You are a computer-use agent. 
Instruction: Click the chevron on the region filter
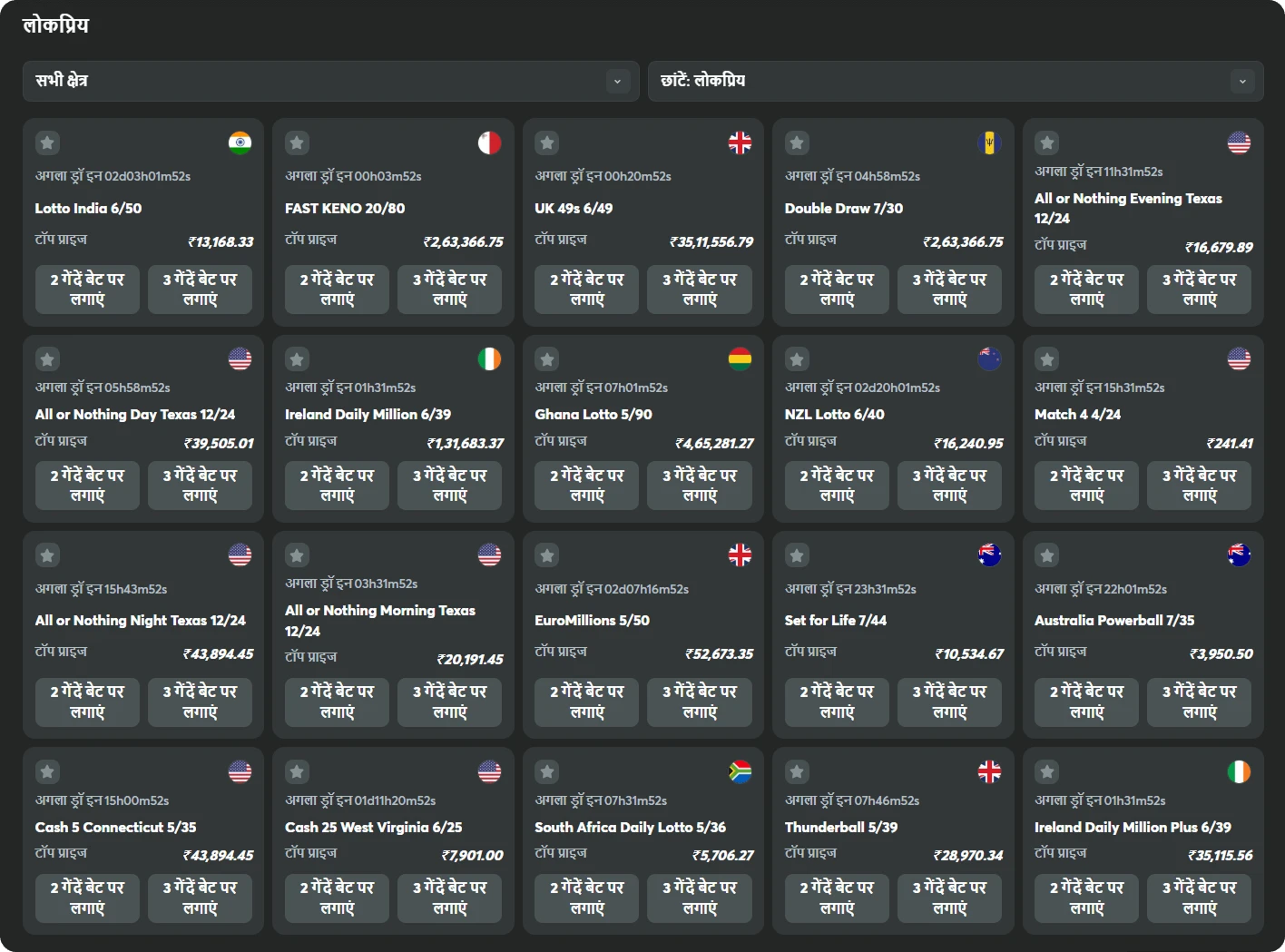click(618, 81)
